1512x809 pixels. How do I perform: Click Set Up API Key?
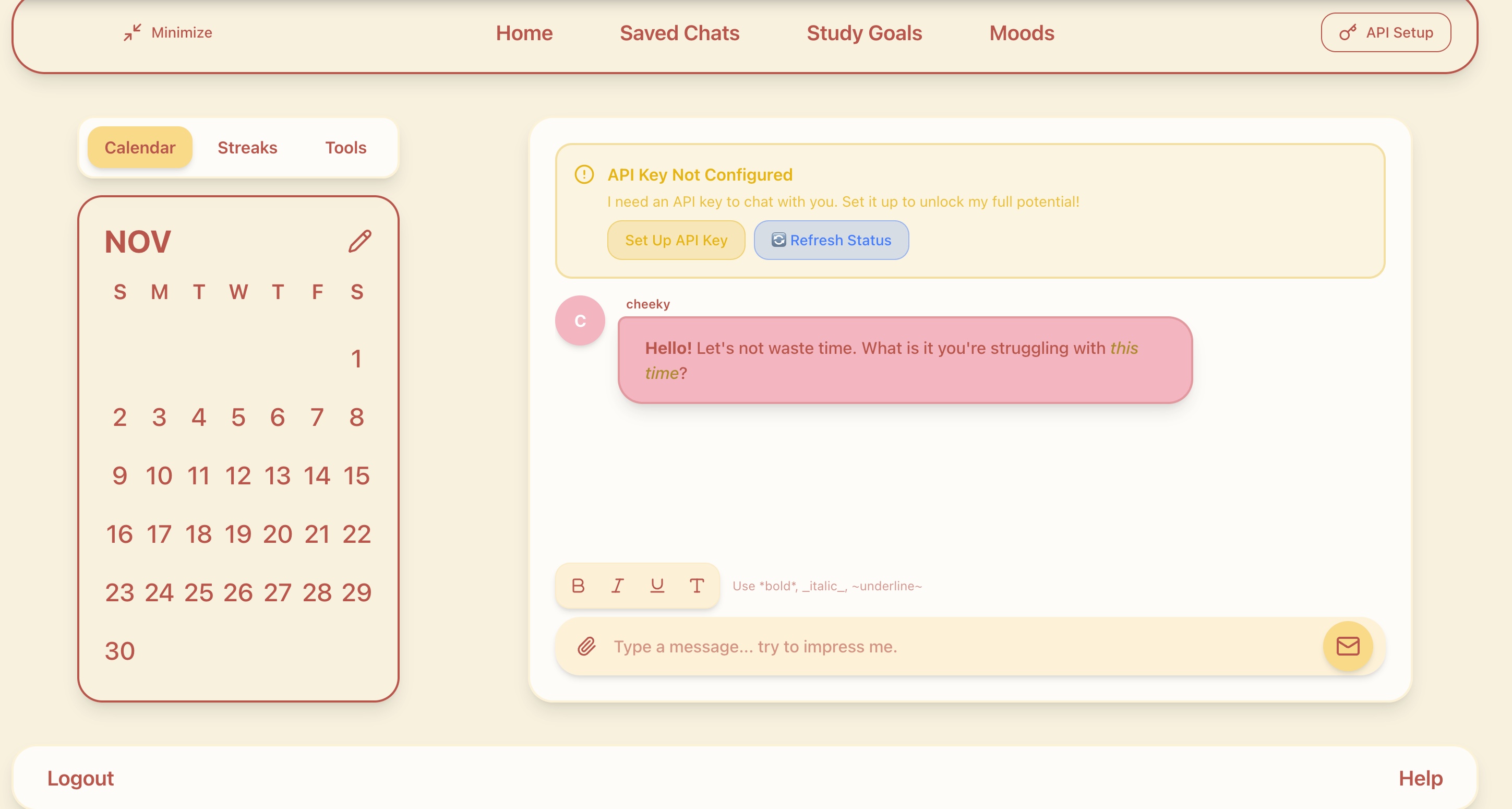coord(676,240)
